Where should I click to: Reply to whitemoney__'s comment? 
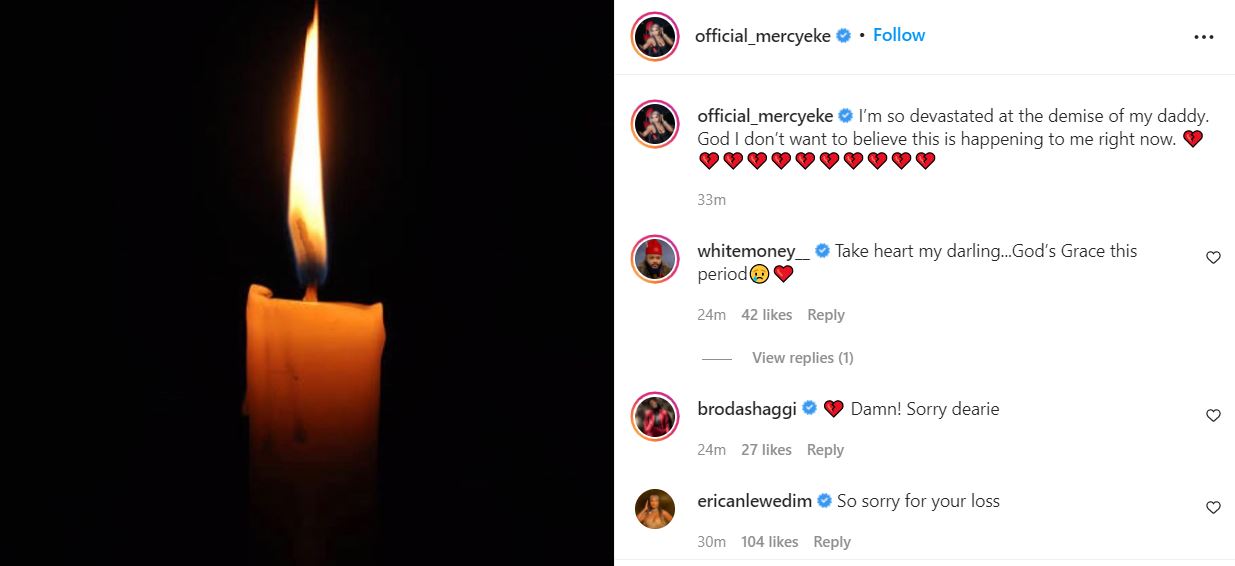pos(825,315)
